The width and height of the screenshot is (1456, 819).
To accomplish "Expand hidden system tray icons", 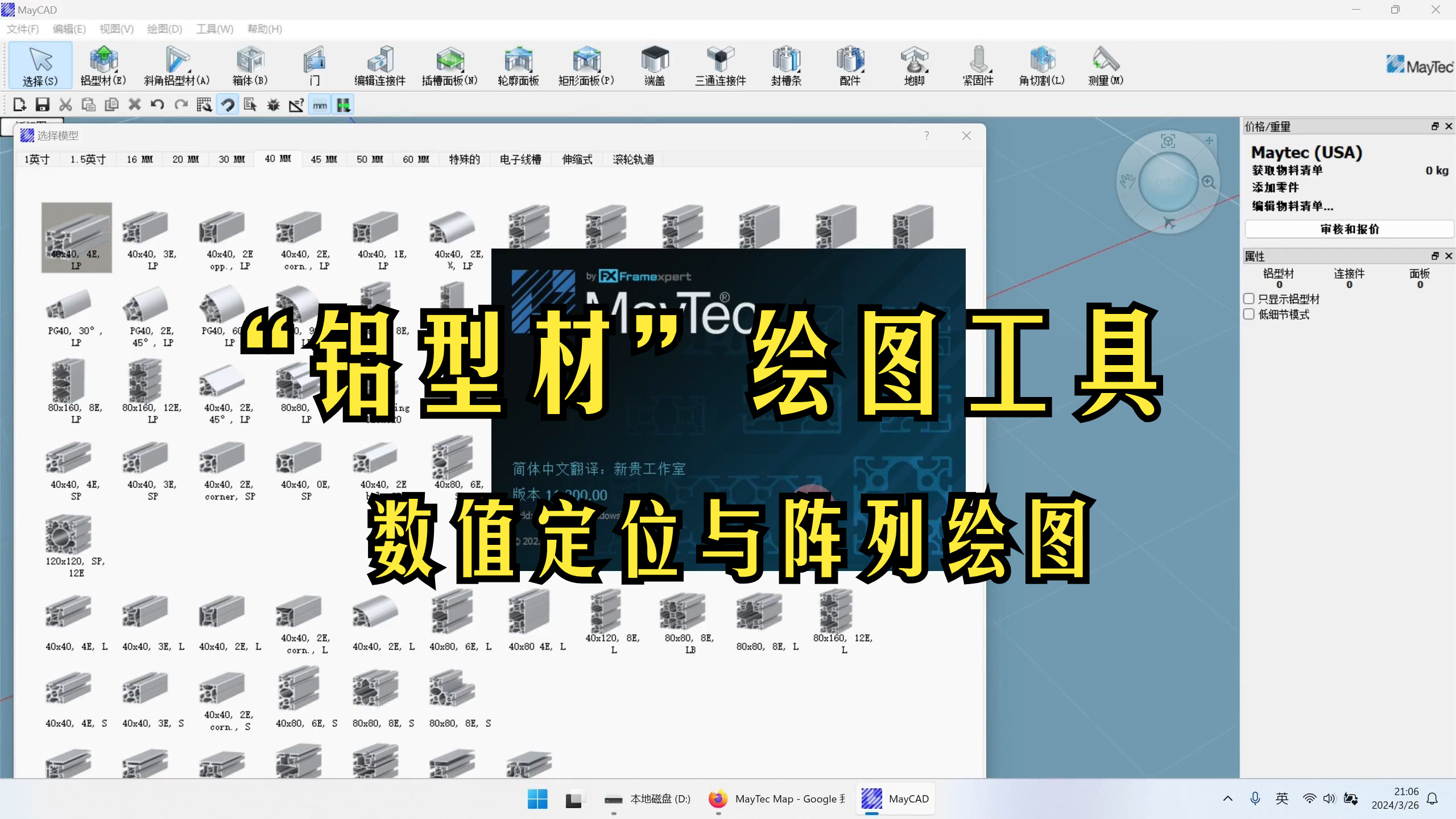I will [1228, 799].
